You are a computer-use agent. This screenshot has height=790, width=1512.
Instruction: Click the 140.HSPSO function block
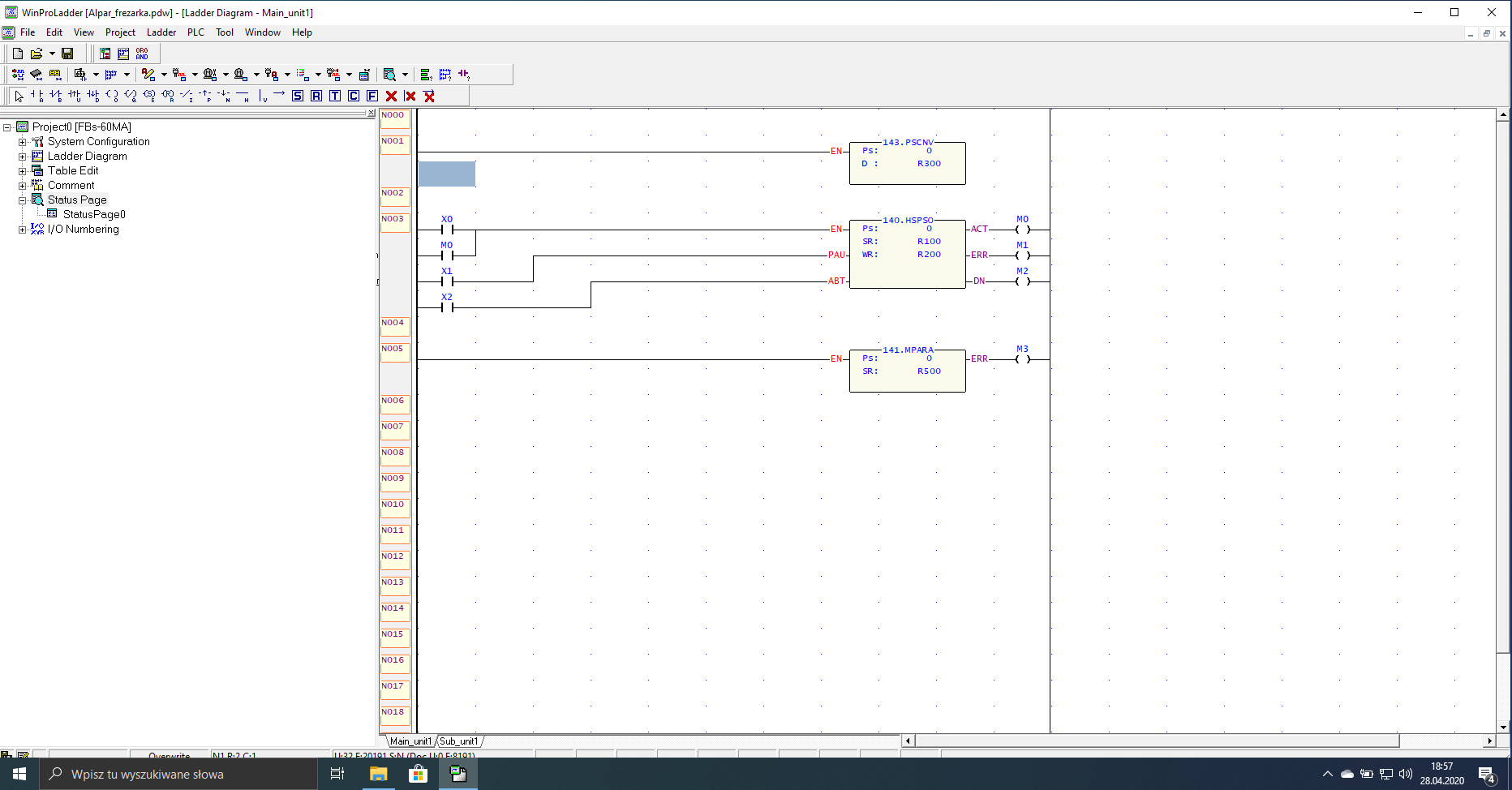[908, 254]
